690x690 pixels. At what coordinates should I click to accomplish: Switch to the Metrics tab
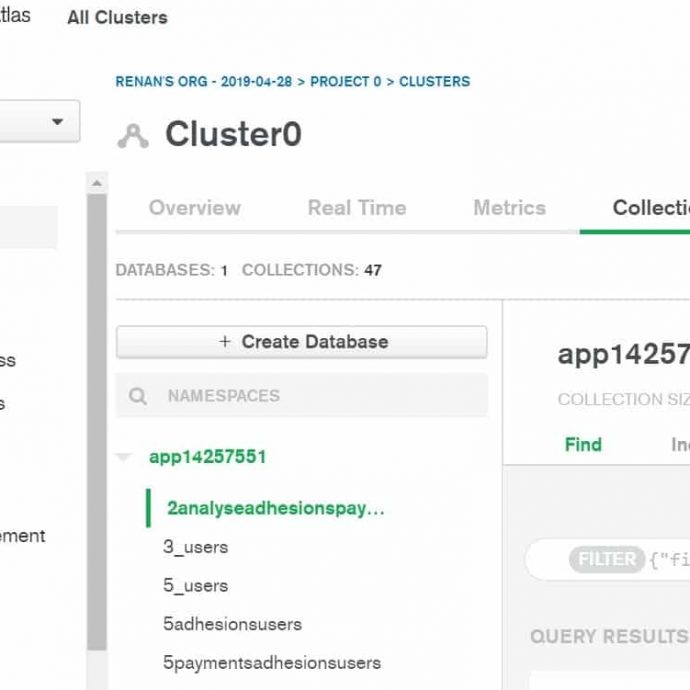point(510,208)
